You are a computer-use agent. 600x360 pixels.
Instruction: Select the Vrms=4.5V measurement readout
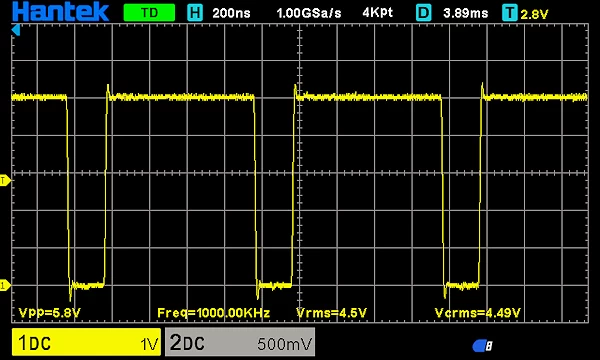331,313
